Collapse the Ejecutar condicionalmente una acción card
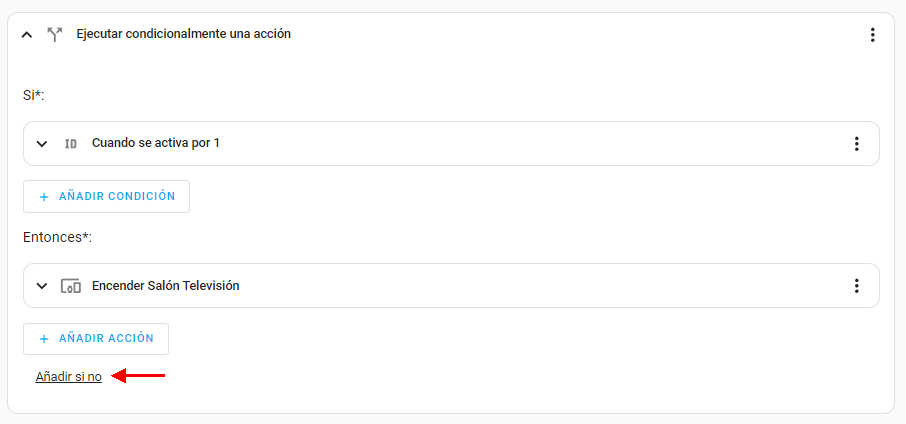 pos(27,35)
